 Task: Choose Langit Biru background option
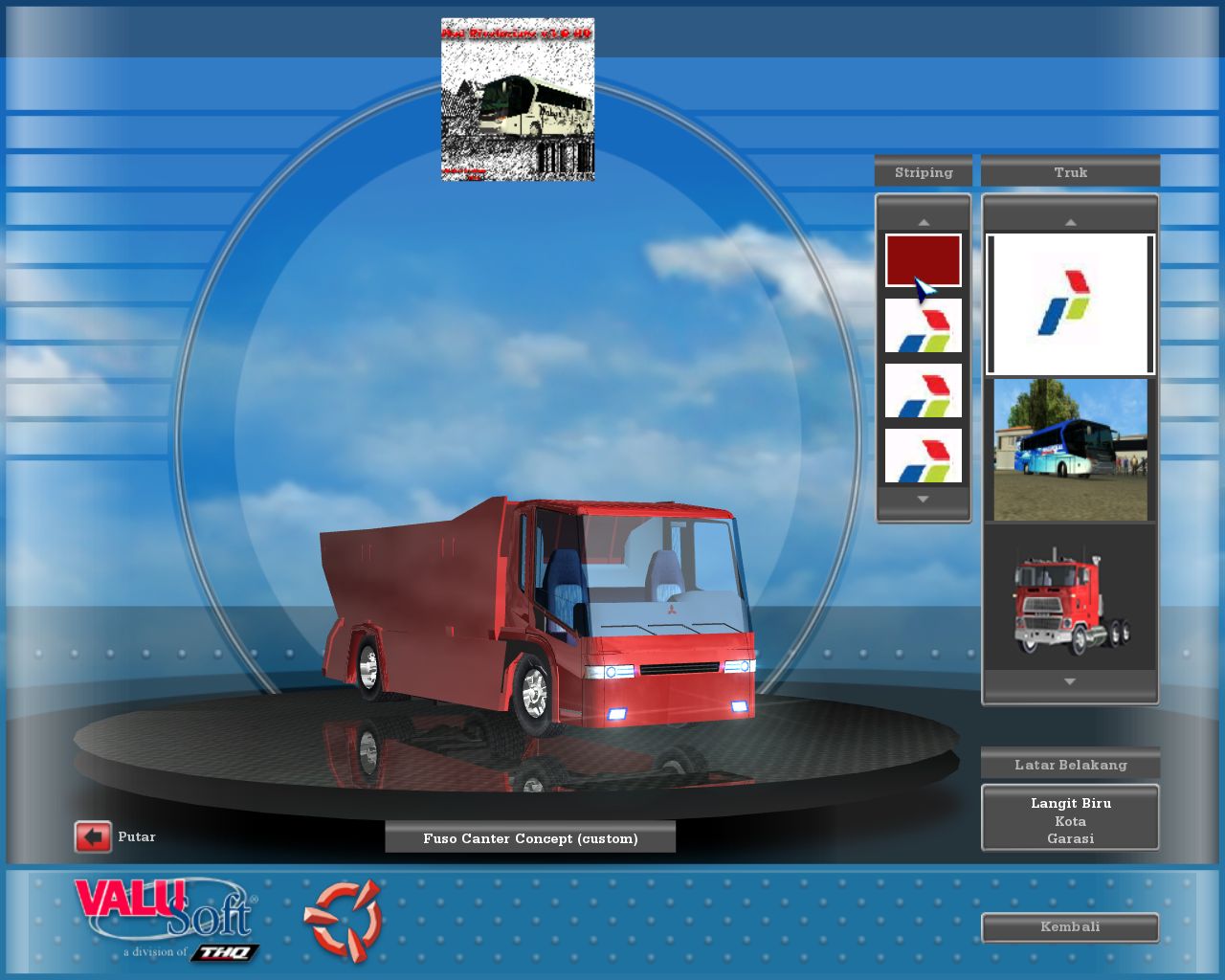pos(1070,803)
